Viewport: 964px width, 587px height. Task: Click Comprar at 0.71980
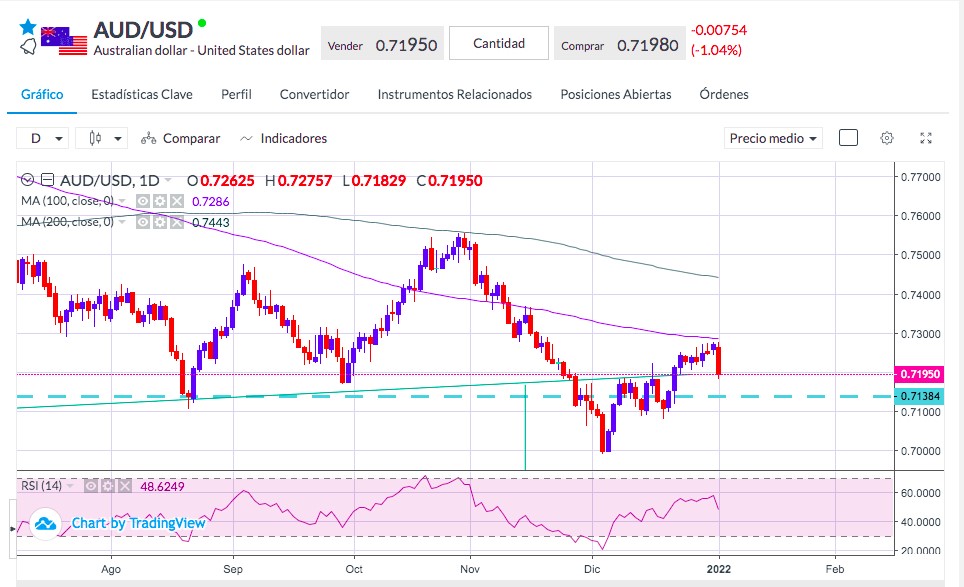tap(619, 44)
